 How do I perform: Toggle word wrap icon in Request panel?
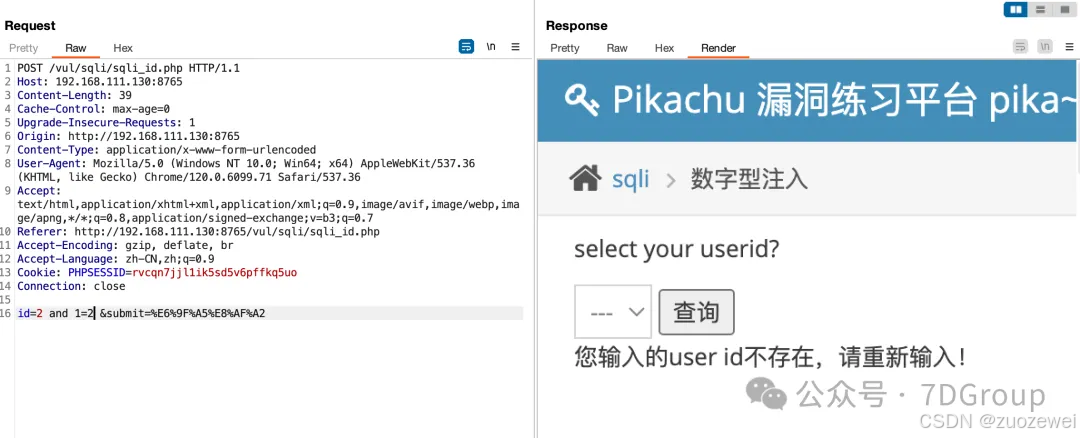[466, 47]
